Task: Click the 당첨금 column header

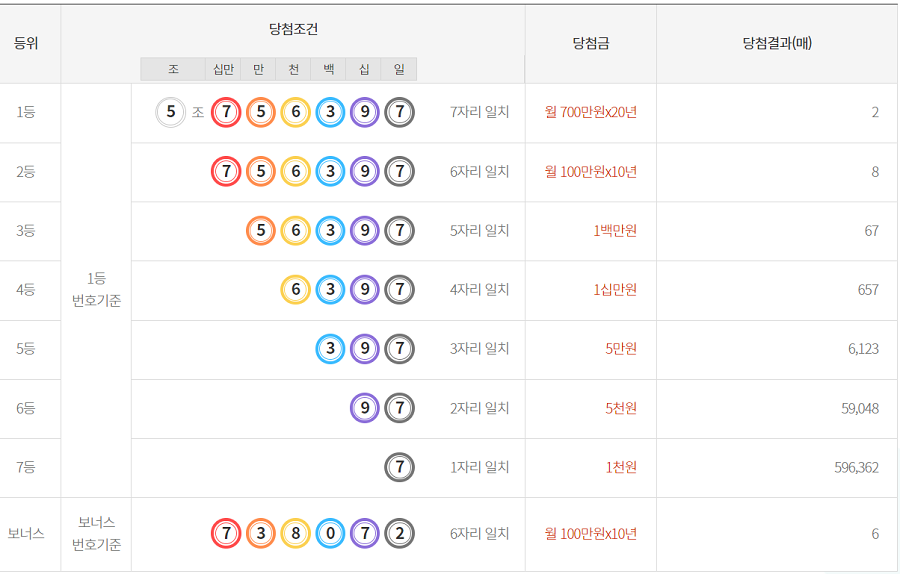Action: click(590, 43)
